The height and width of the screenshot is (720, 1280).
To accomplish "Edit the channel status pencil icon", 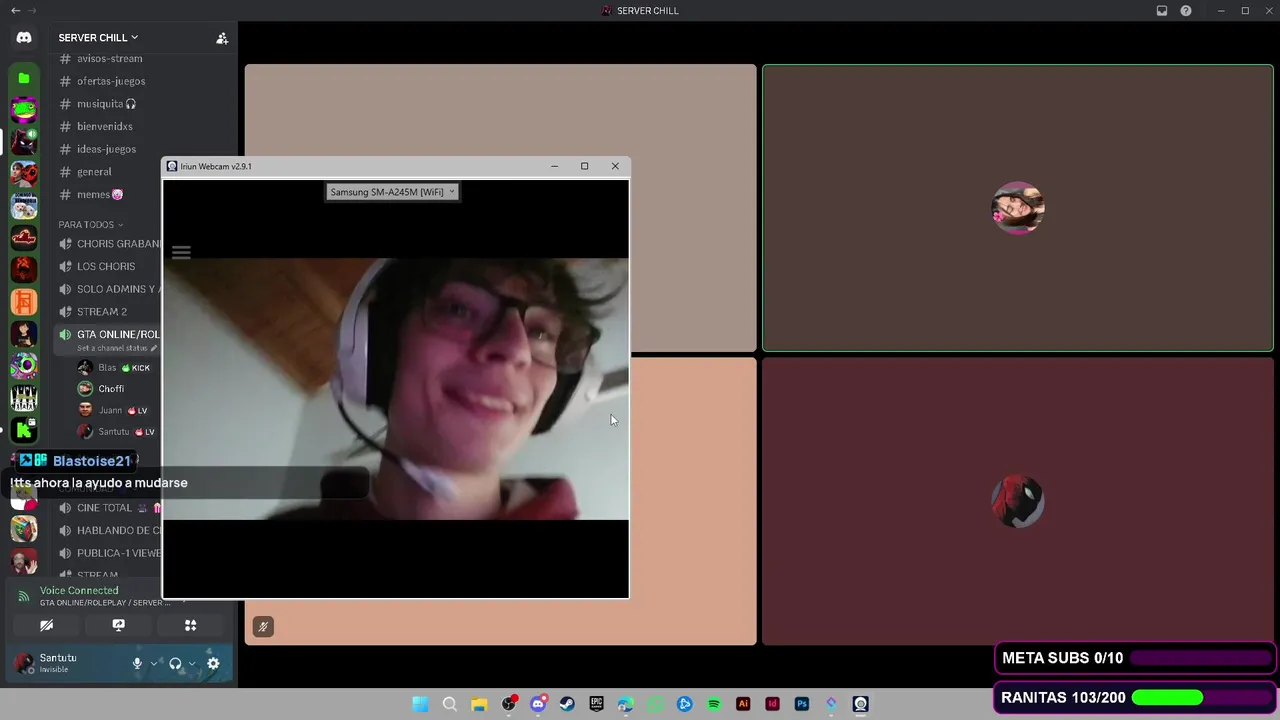I will 154,348.
